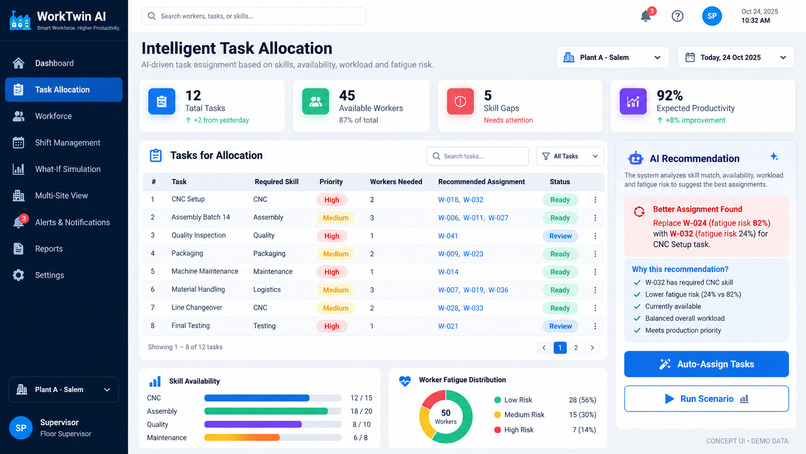
Task: Open row menu for Machine Maintenance task
Action: [595, 271]
